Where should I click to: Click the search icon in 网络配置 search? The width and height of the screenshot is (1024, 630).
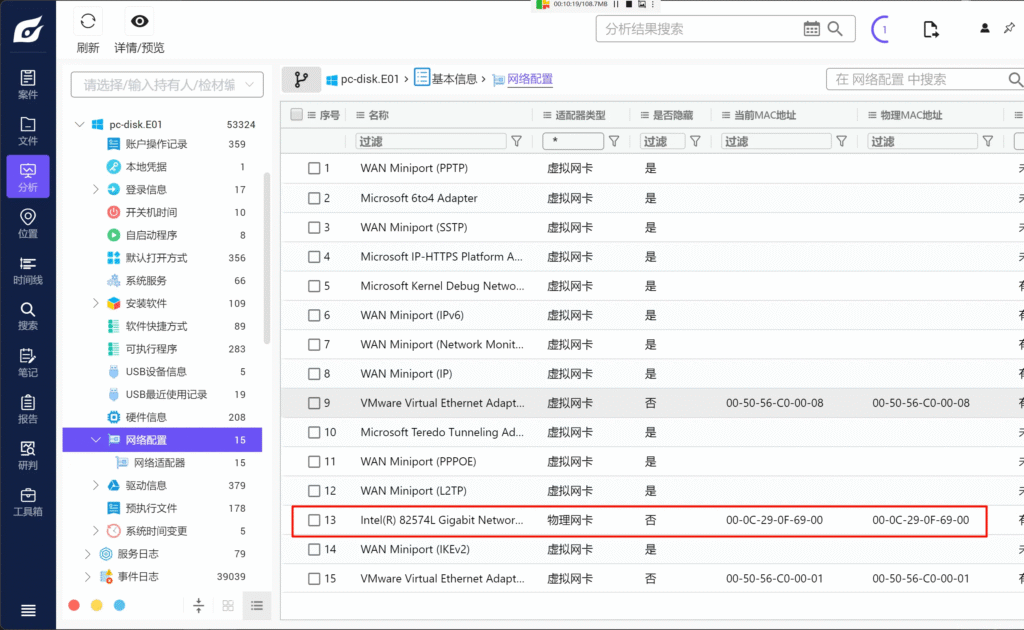pos(1015,80)
